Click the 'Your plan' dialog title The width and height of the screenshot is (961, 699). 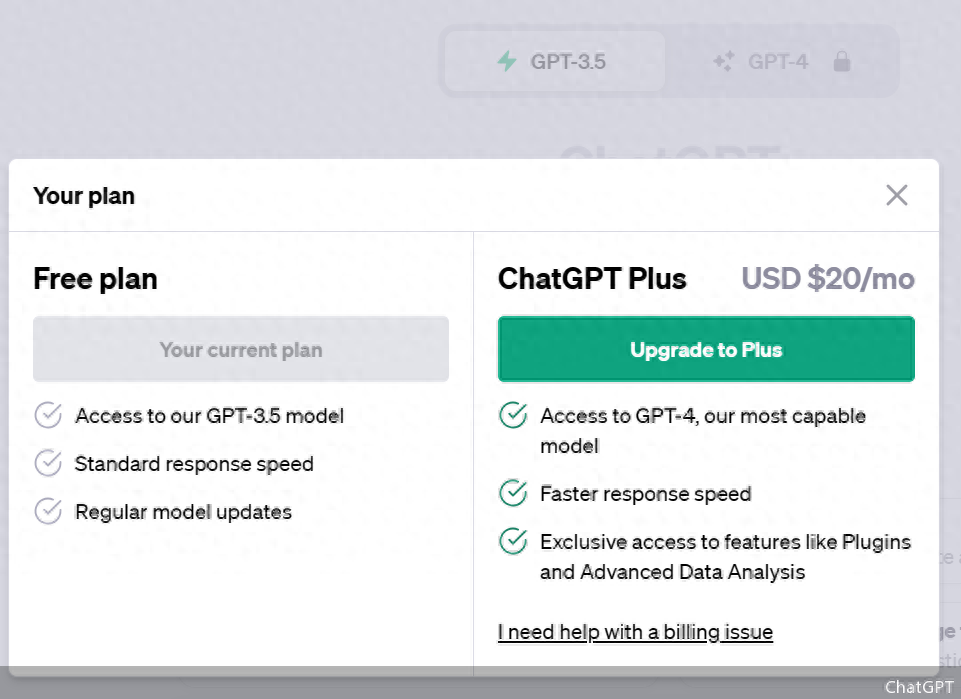pos(84,195)
